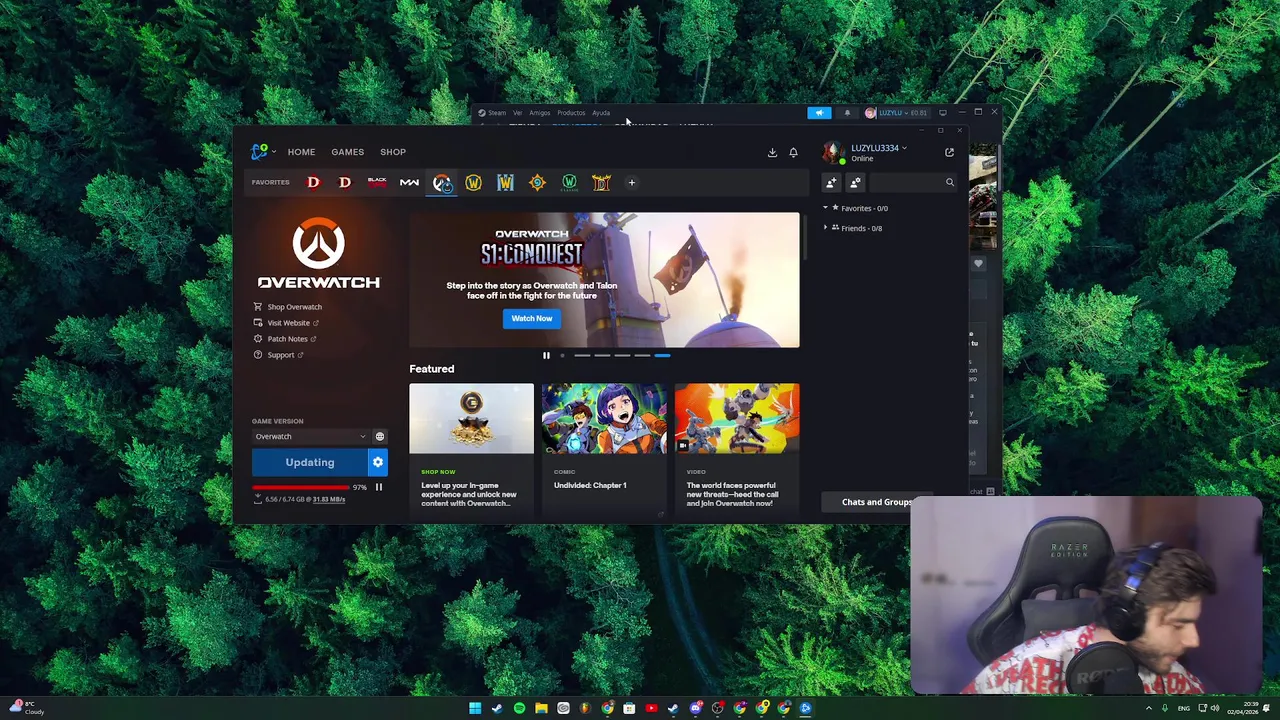Select the World of Warcraft icon
1280x720 pixels.
pos(473,183)
